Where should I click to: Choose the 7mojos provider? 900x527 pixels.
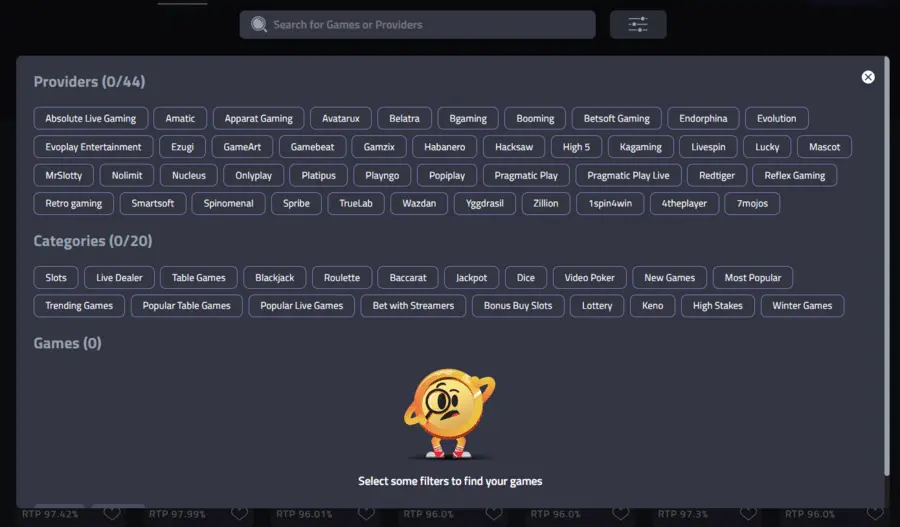(752, 203)
